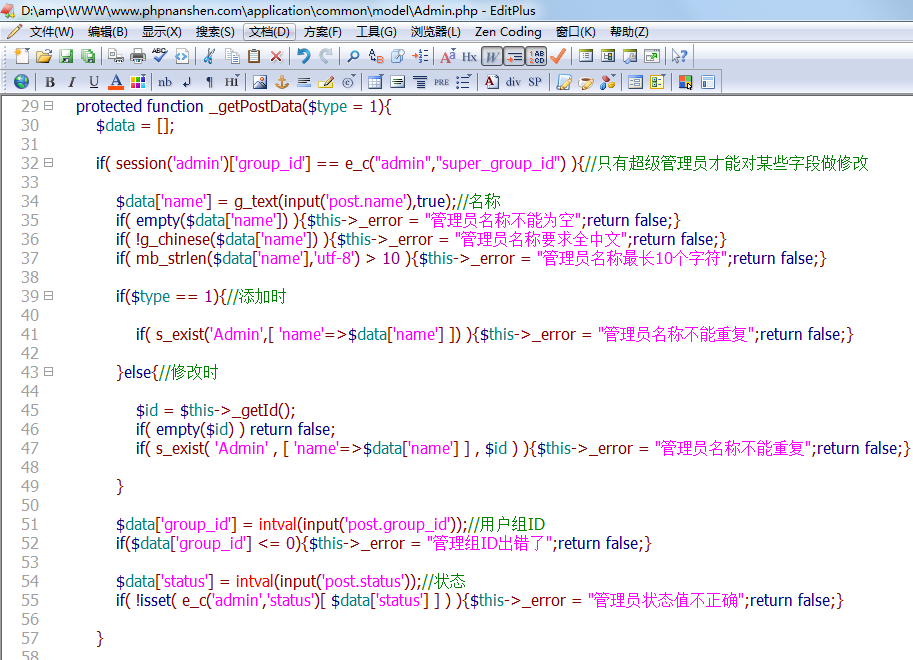Save all open files
This screenshot has height=660, width=913.
[88, 57]
